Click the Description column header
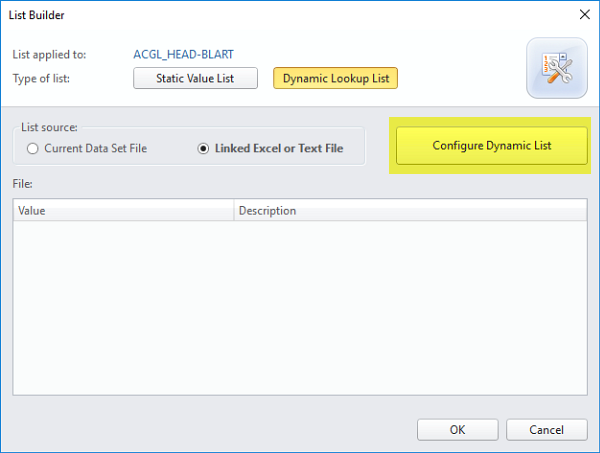Screen dimensions: 600x453 (410, 210)
